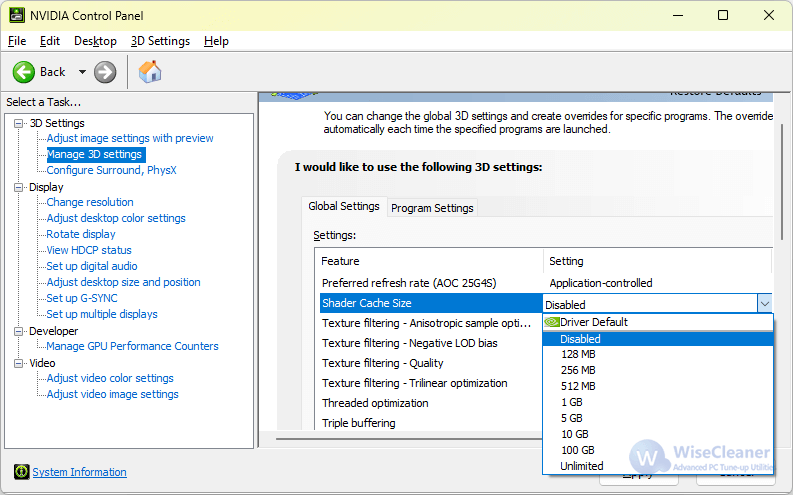Viewport: 793px width, 495px height.
Task: Open the File menu
Action: tap(17, 41)
